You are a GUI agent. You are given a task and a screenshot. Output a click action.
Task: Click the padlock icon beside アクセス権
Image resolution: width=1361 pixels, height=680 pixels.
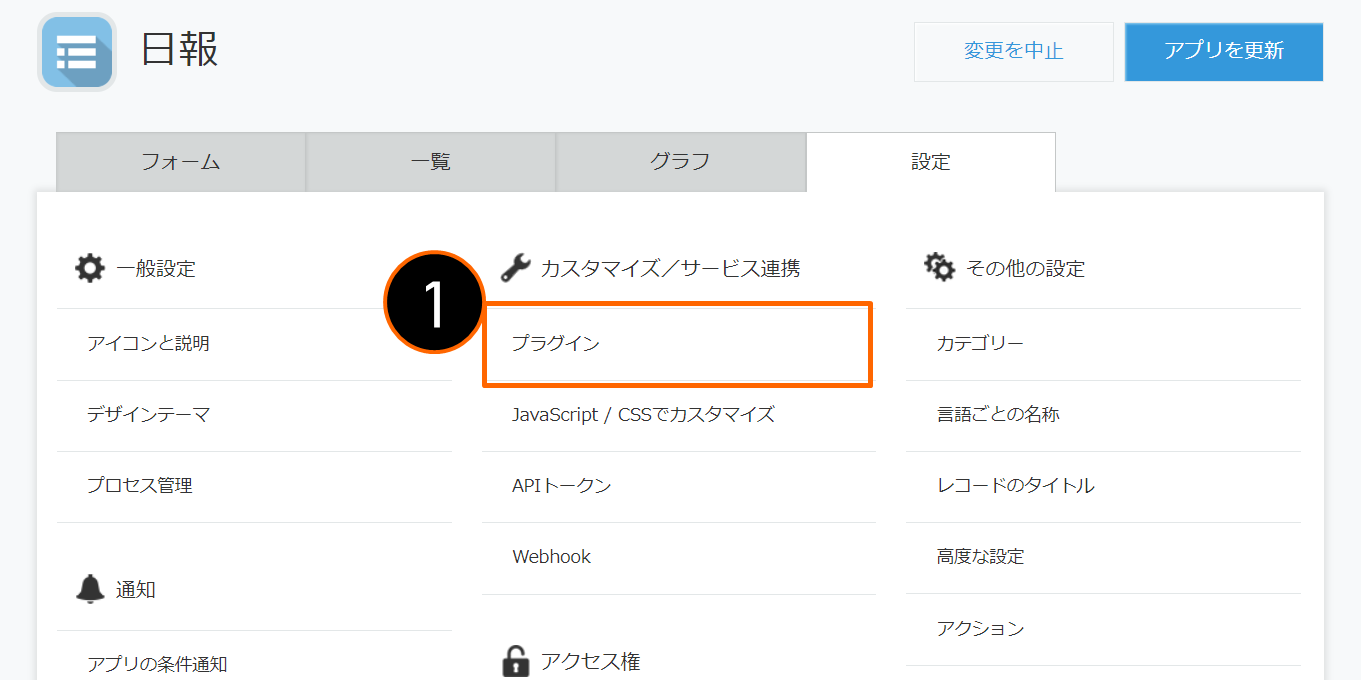(x=515, y=661)
